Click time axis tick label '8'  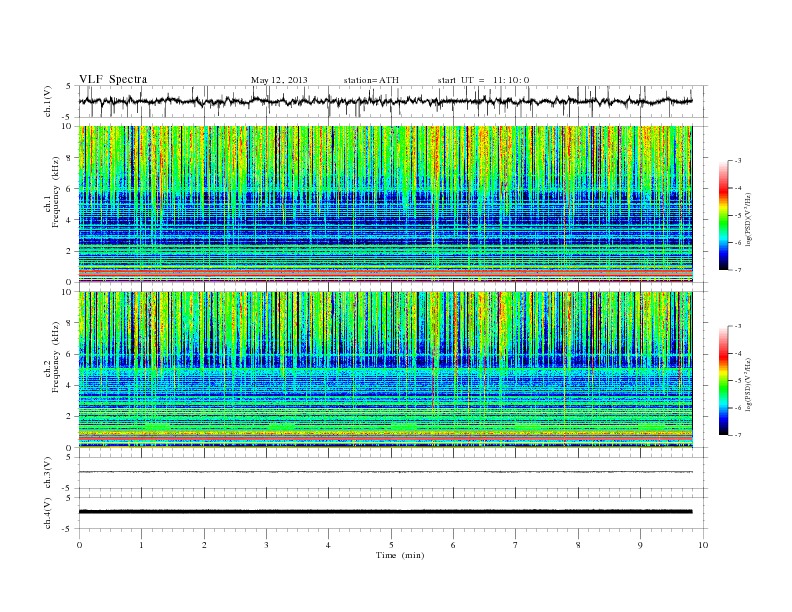[x=578, y=545]
